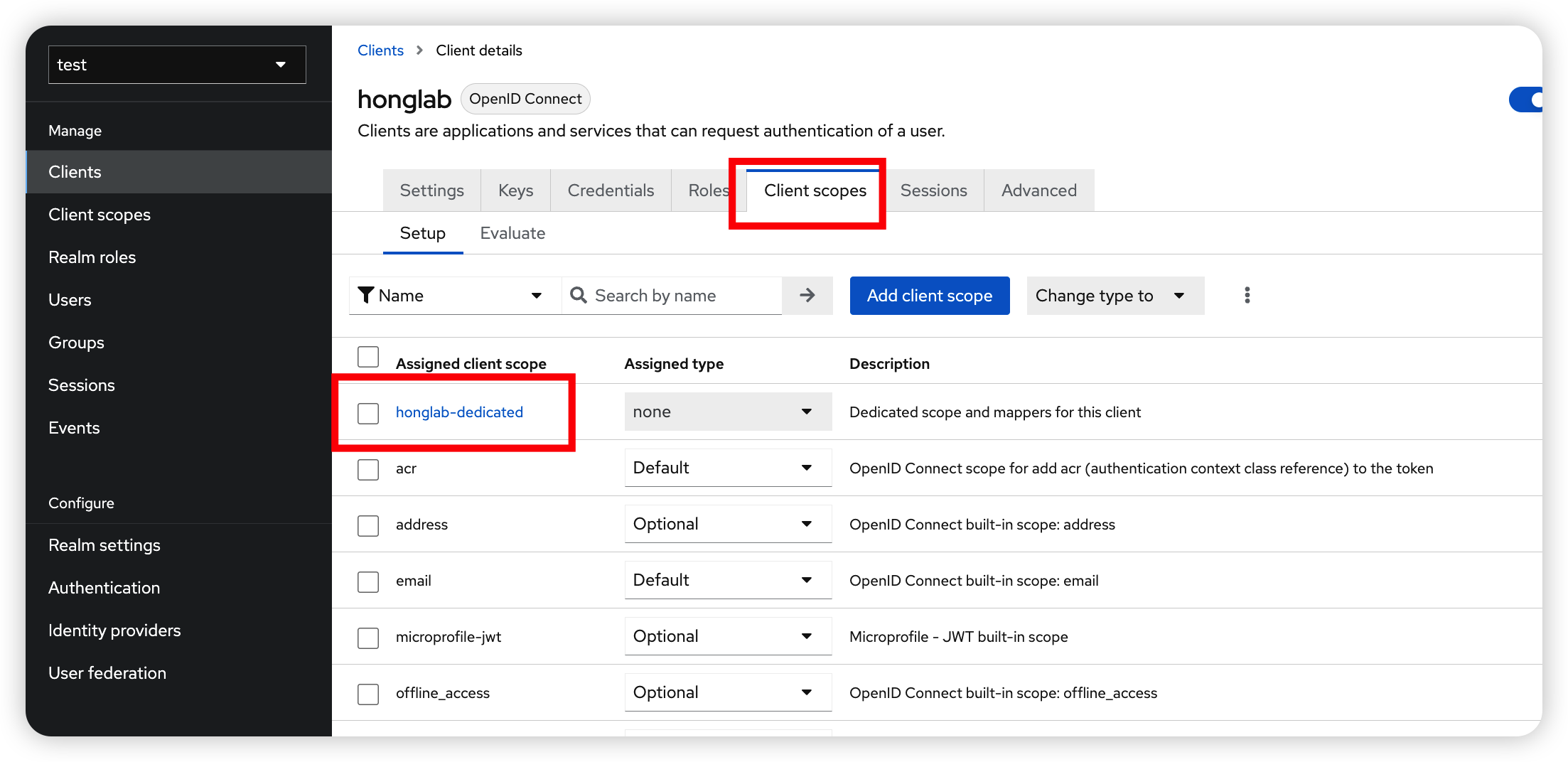Click the Assigned type column header
1568x762 pixels.
tap(674, 364)
